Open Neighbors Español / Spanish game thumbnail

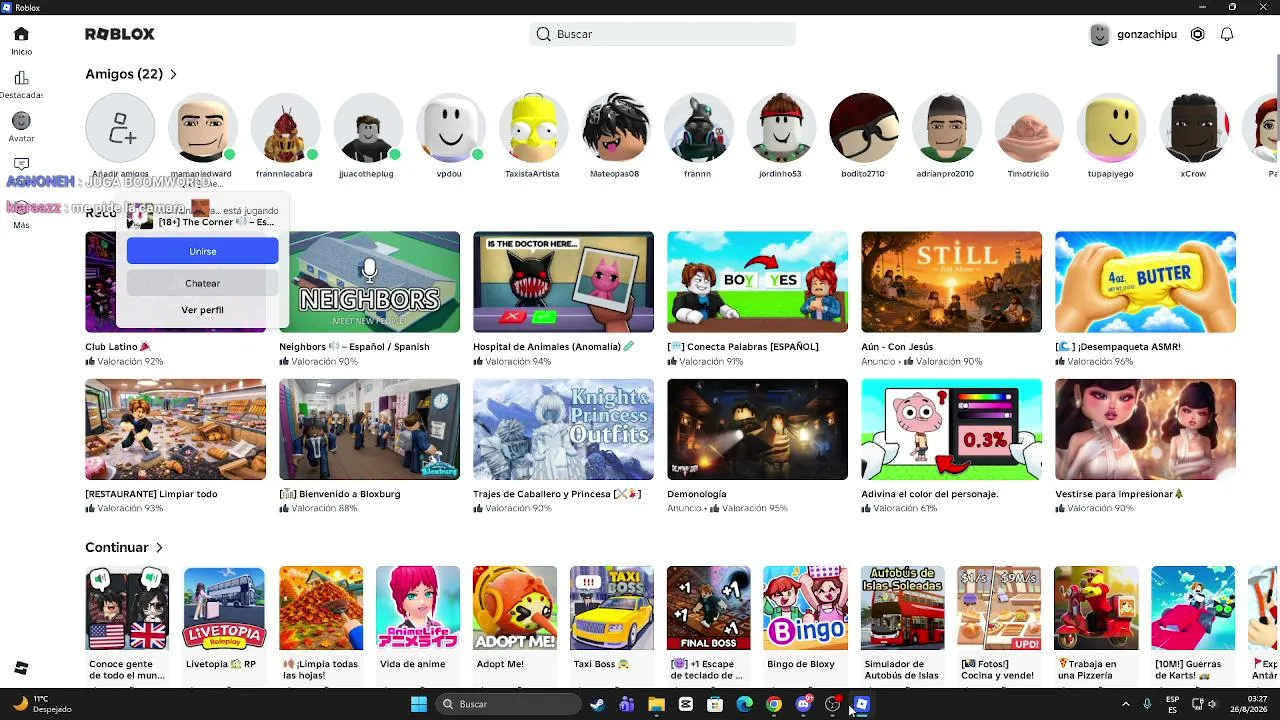(x=370, y=282)
